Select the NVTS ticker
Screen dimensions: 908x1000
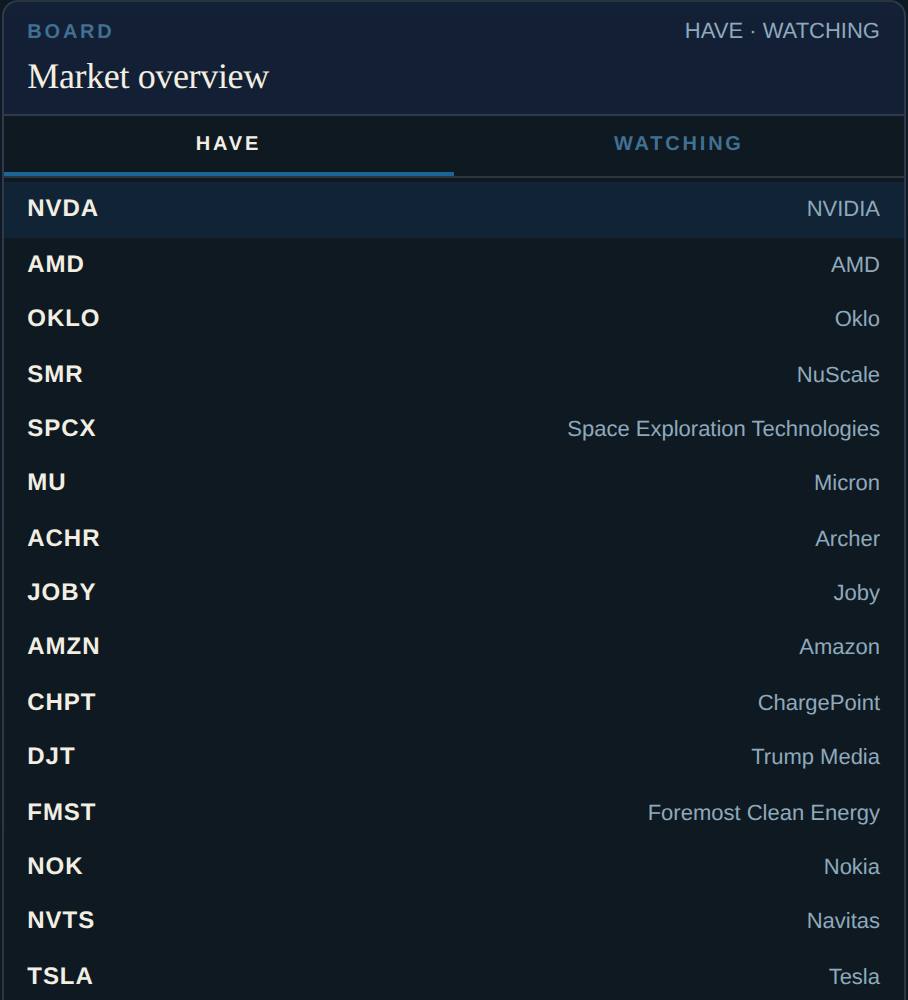point(61,920)
